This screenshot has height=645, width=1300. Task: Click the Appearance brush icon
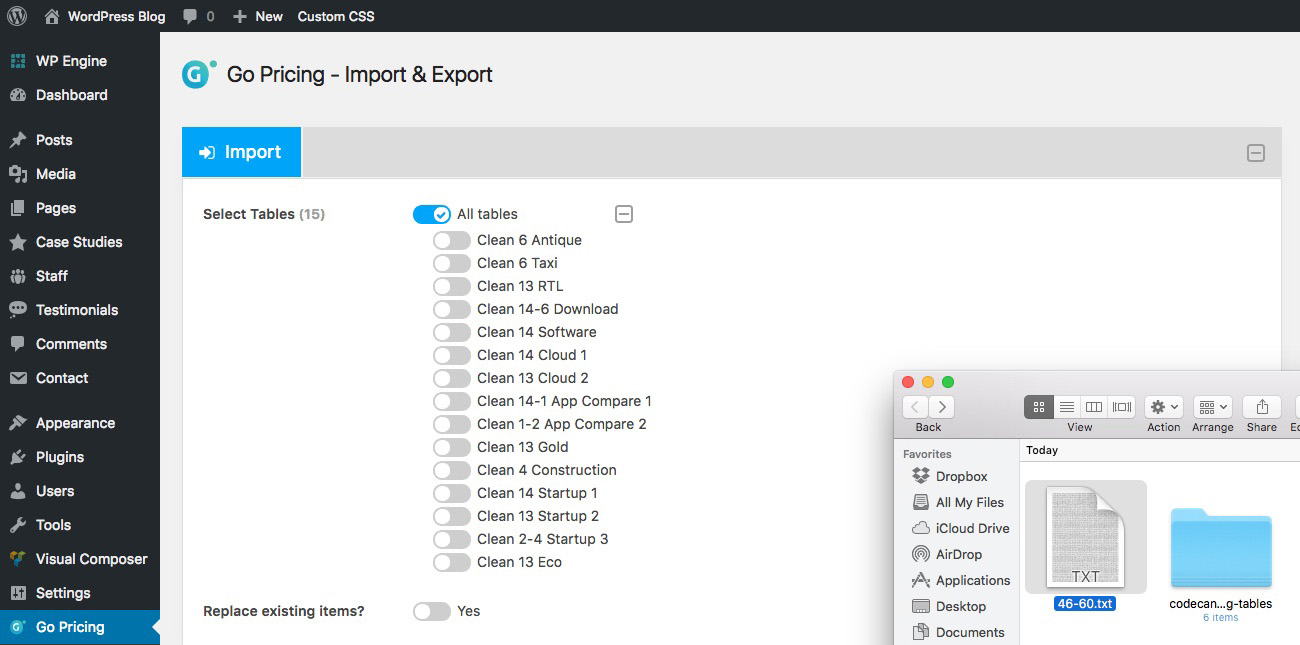(18, 423)
